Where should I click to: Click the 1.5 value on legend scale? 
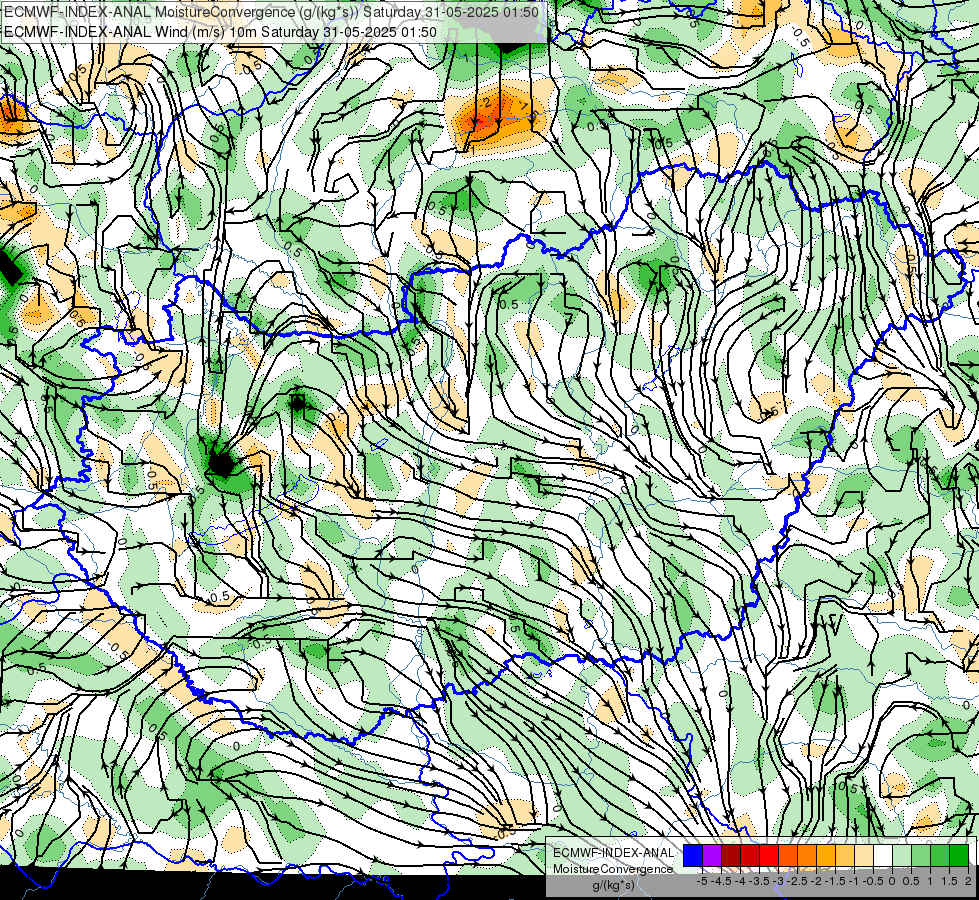click(948, 881)
